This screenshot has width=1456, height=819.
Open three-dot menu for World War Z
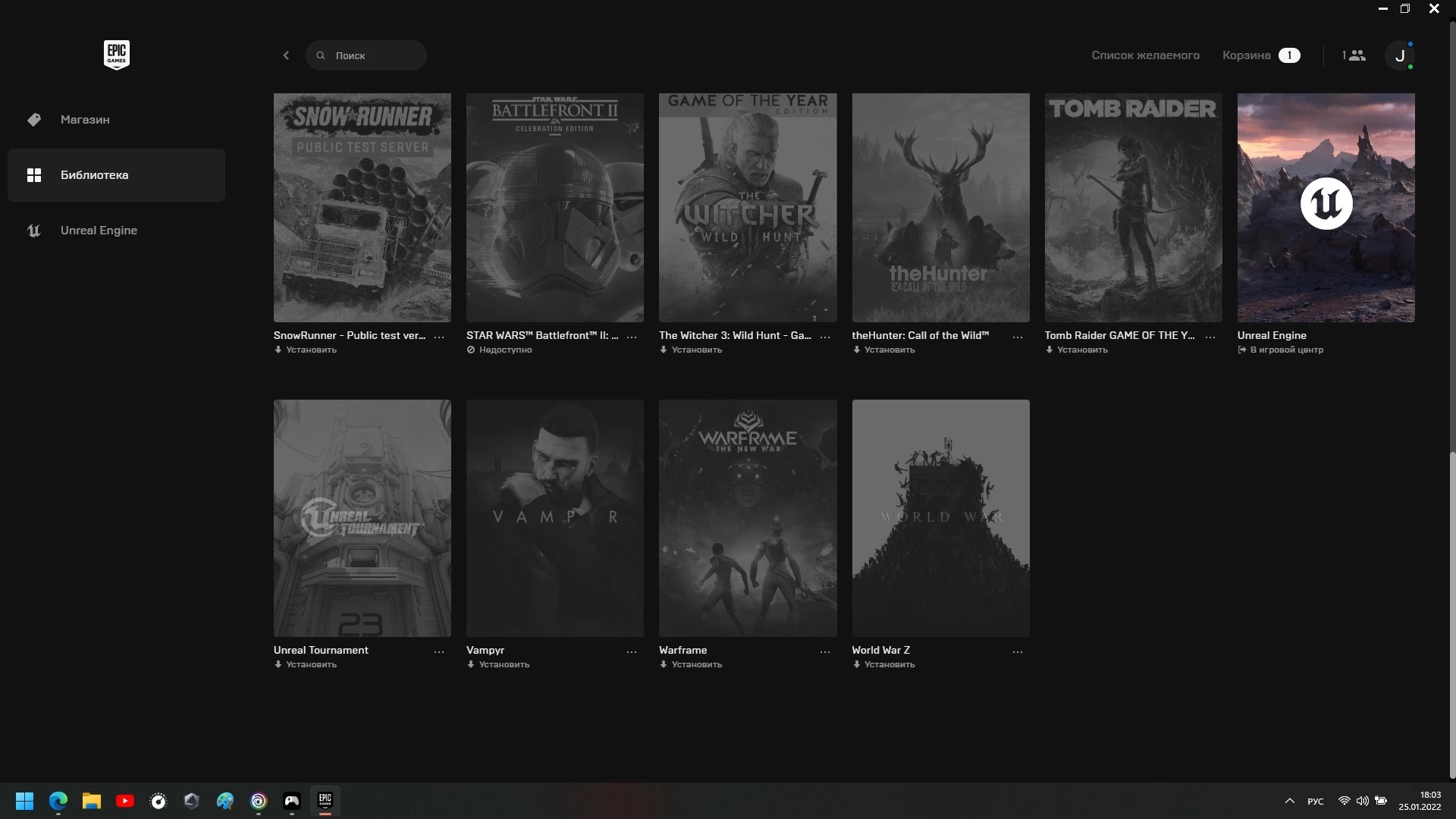coord(1018,651)
